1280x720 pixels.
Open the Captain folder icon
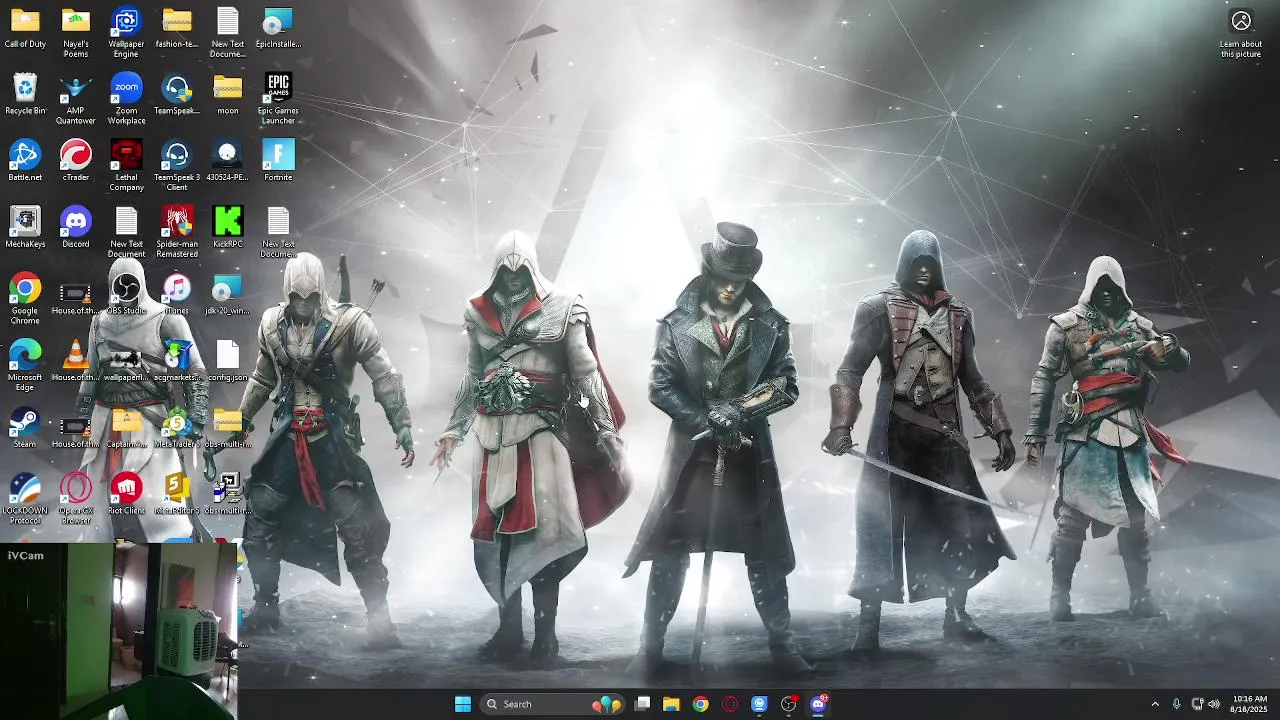pyautogui.click(x=126, y=428)
